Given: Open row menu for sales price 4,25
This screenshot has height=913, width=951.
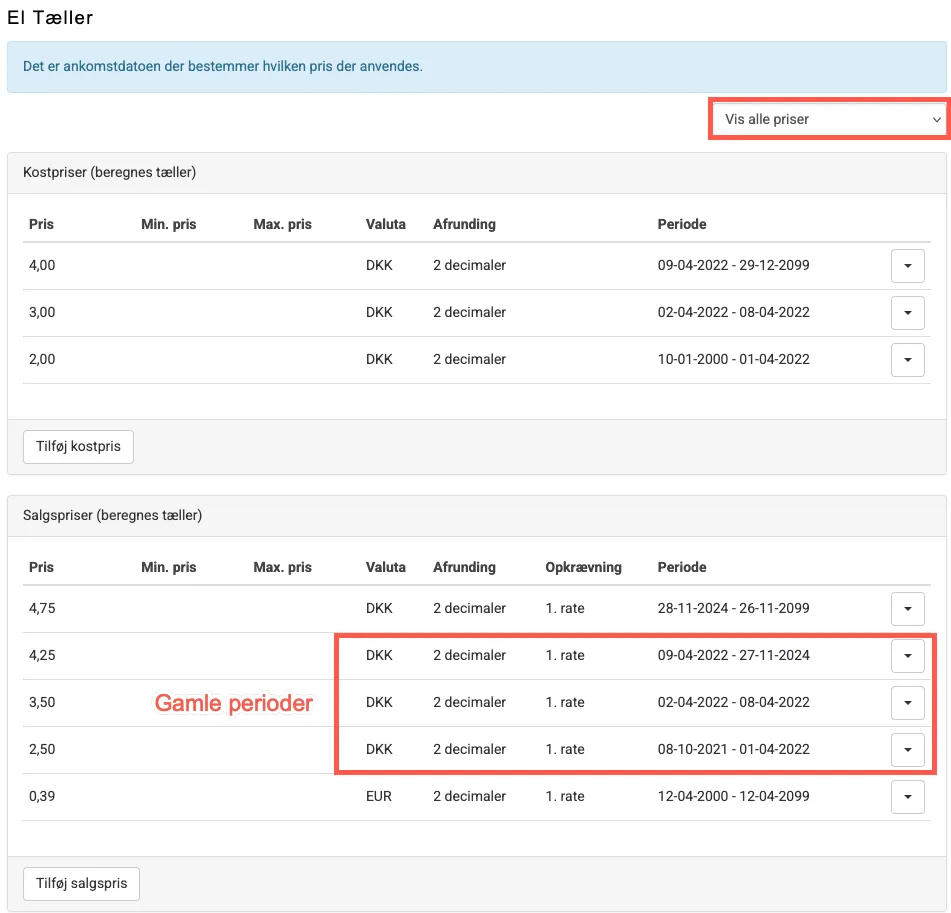Looking at the screenshot, I should coord(907,656).
